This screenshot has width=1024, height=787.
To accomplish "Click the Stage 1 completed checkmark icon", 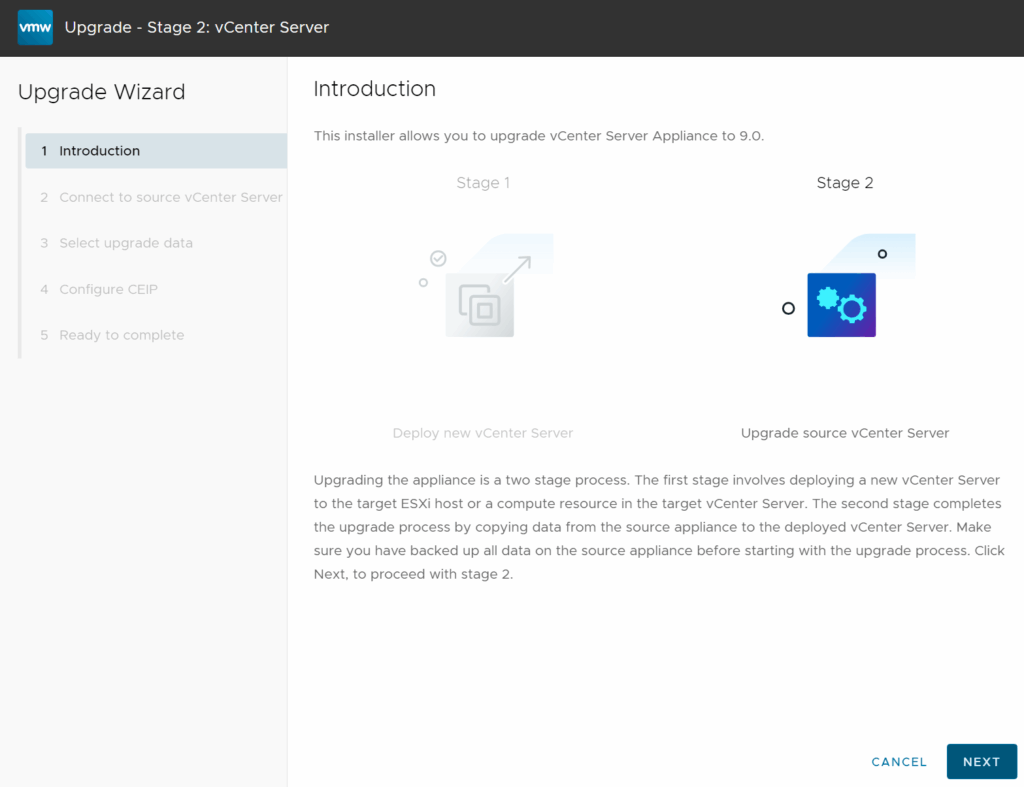I will [438, 259].
